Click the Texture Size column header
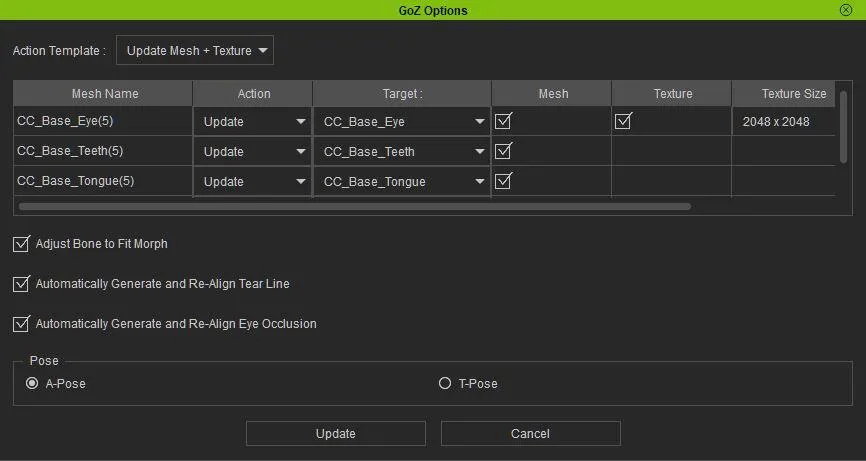 click(x=793, y=94)
